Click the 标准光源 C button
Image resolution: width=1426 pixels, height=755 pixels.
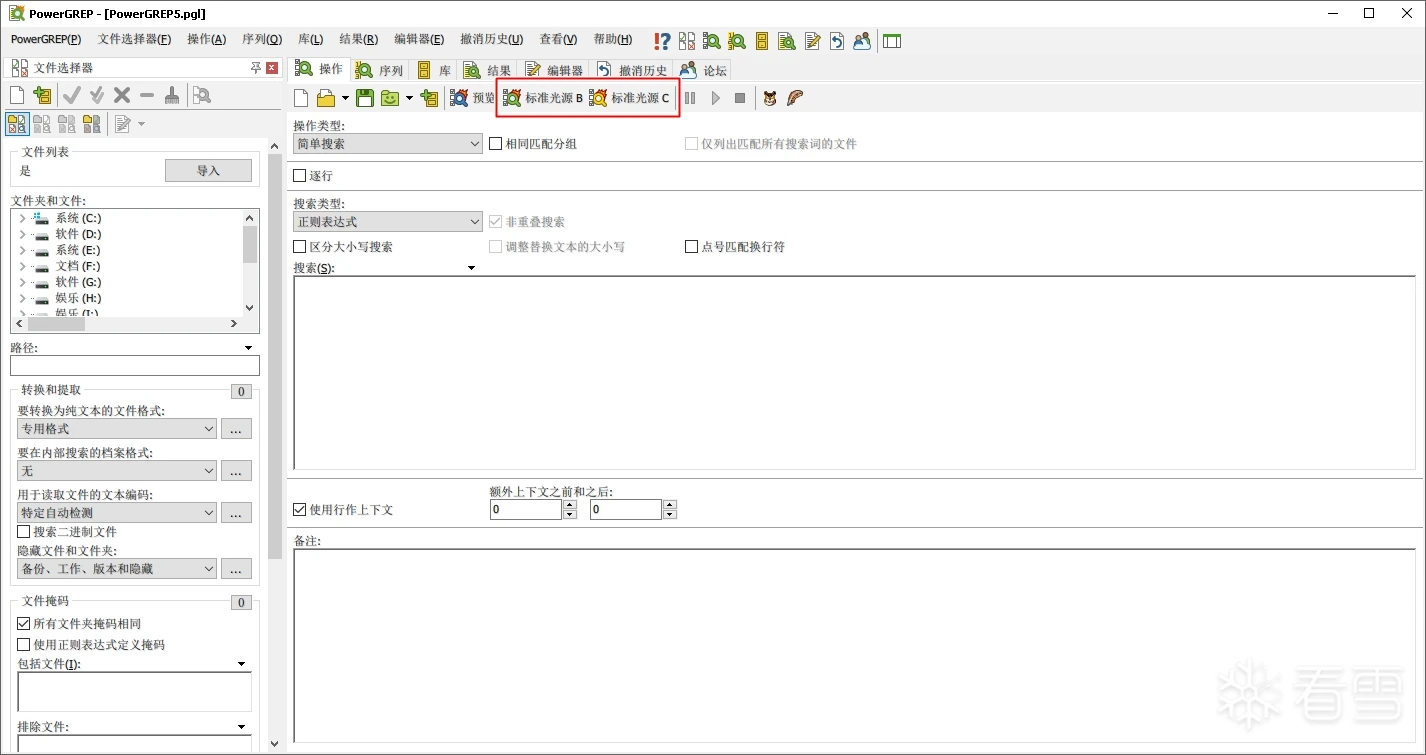(629, 98)
